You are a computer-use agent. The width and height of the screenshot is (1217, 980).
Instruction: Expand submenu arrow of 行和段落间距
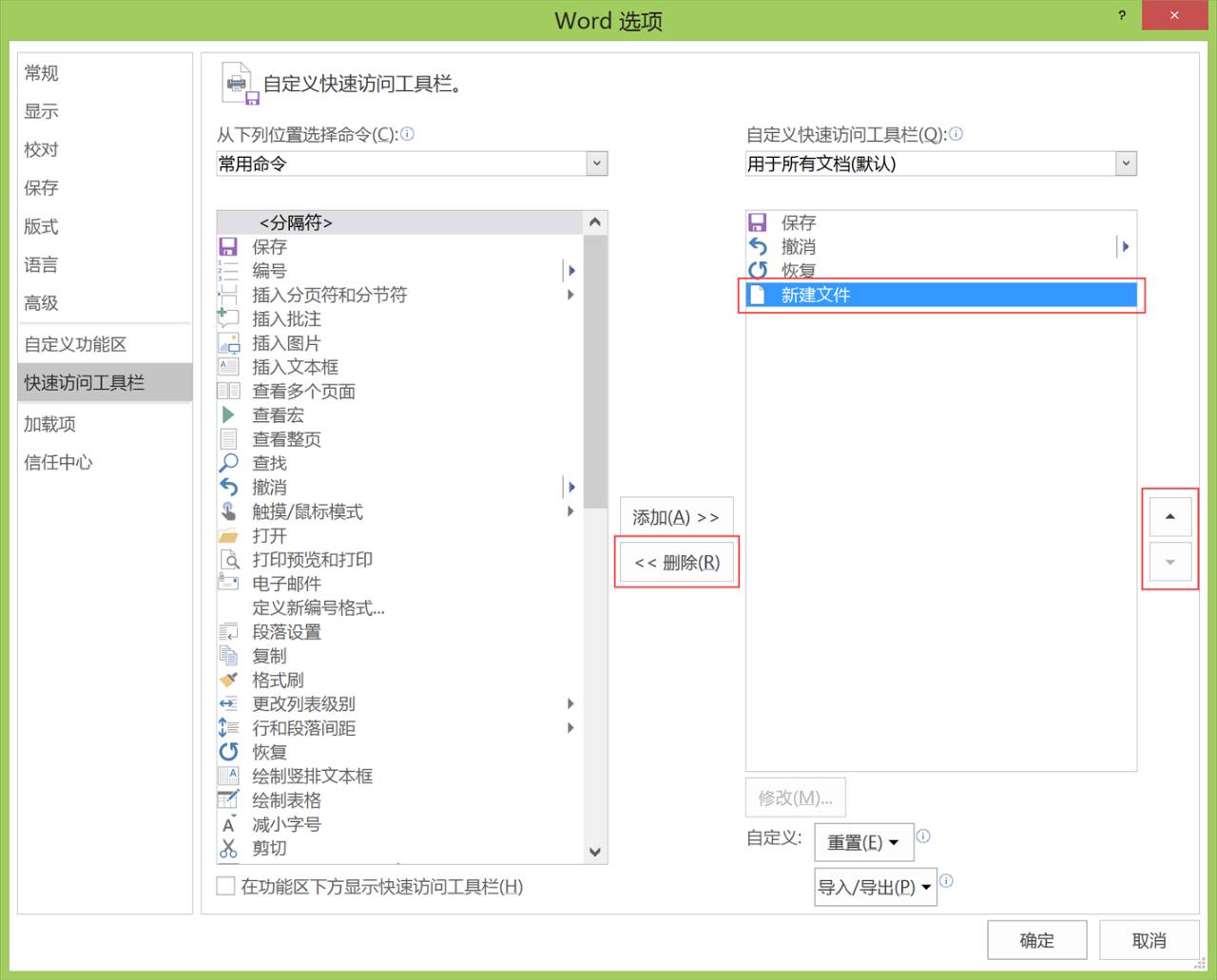click(x=570, y=727)
